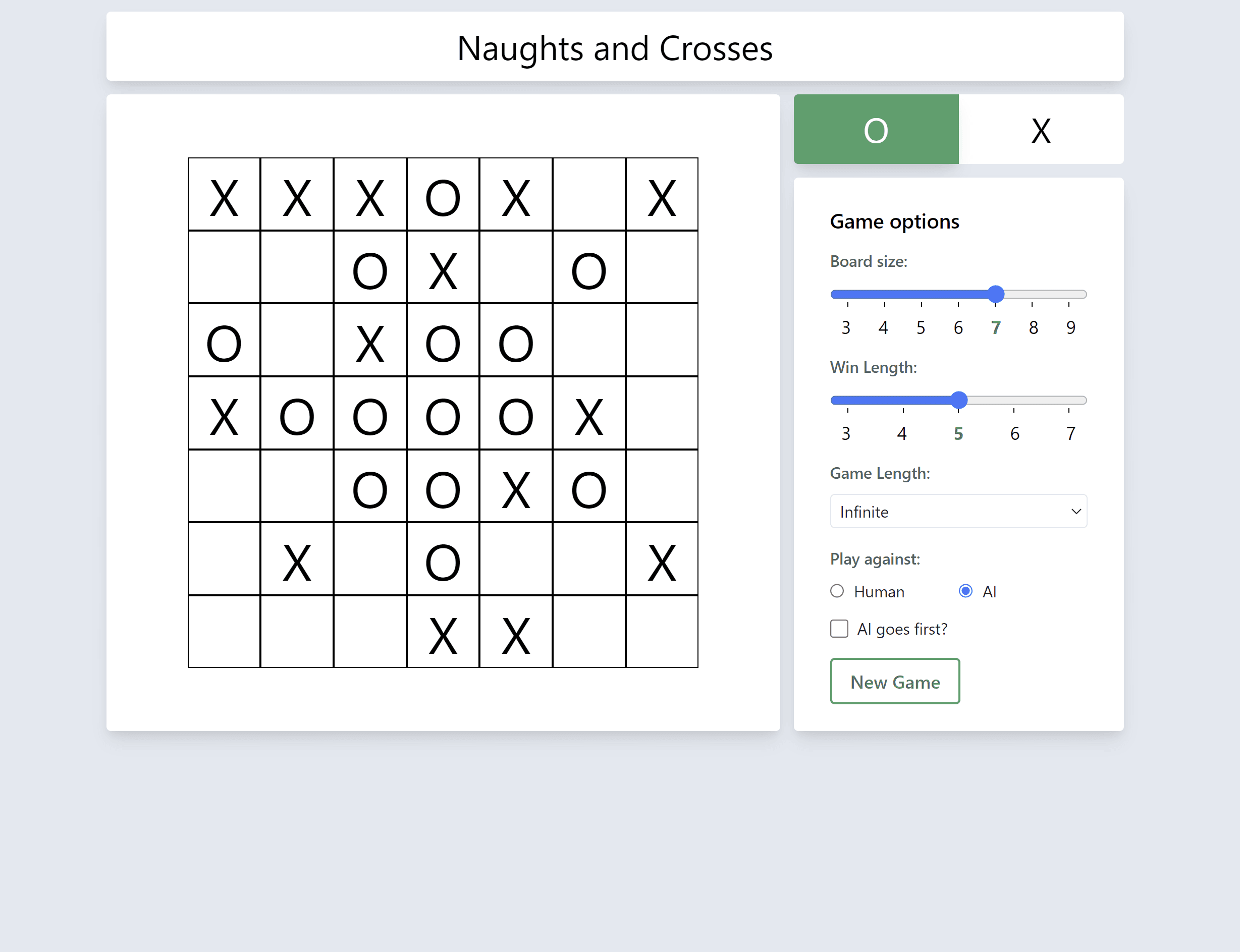
Task: Set Win Length slider to 3
Action: coord(848,400)
